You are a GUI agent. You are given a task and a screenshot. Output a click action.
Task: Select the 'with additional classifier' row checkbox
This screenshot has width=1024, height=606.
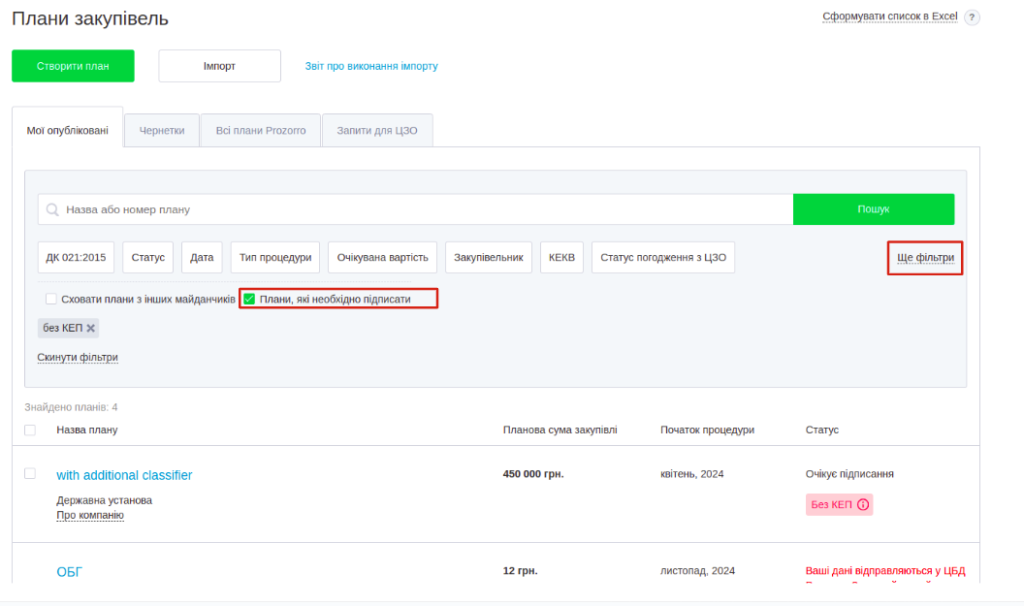click(x=30, y=474)
